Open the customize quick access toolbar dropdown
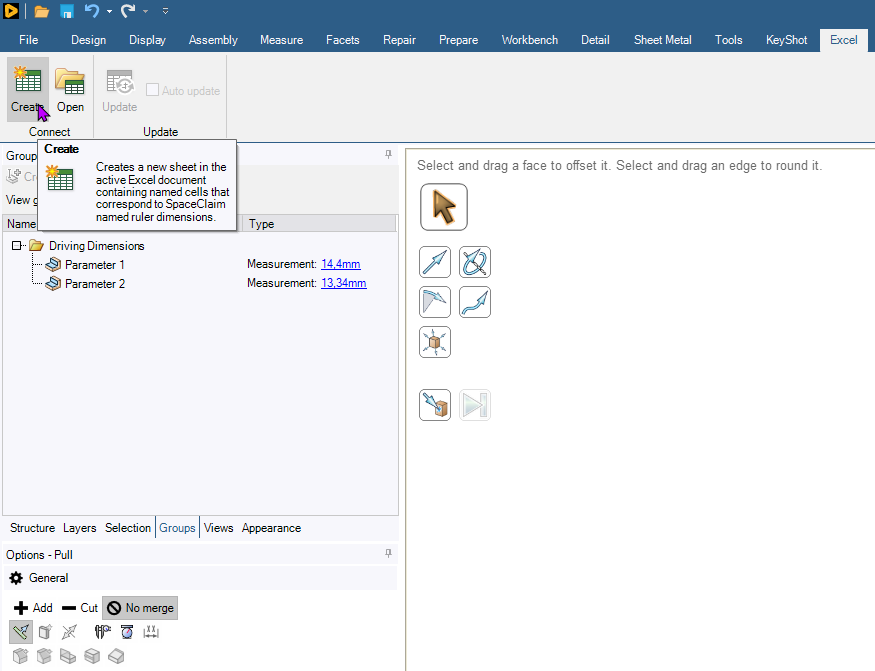The width and height of the screenshot is (875, 671). (x=166, y=11)
